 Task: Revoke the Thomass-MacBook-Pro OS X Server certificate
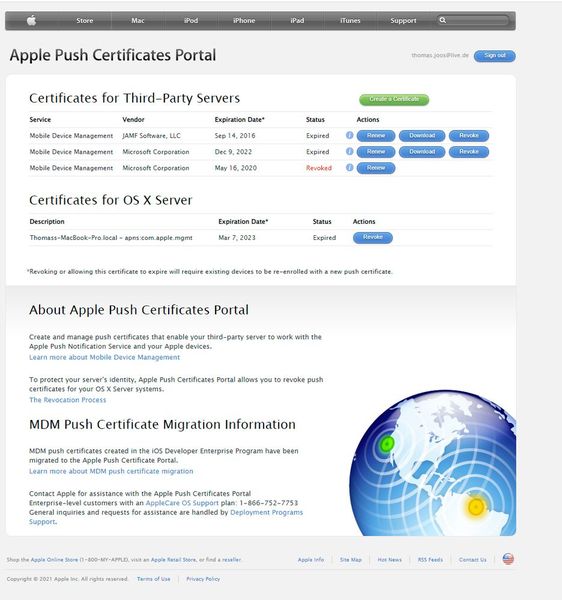(x=373, y=238)
